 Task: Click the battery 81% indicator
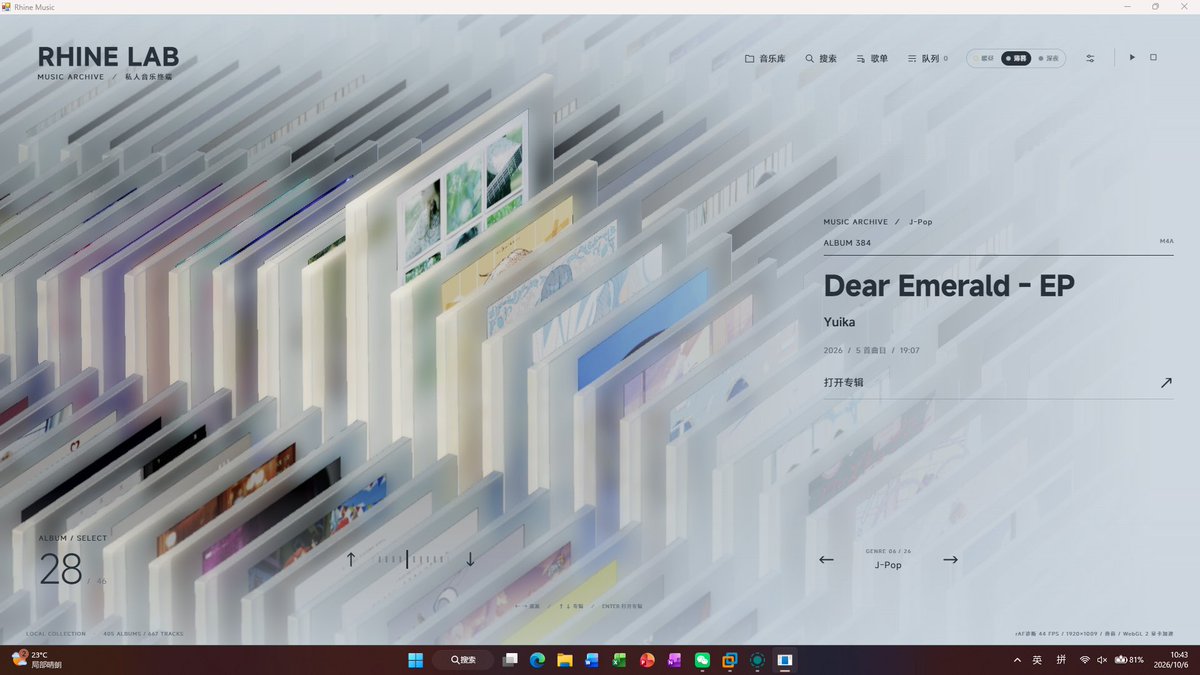tap(1129, 660)
